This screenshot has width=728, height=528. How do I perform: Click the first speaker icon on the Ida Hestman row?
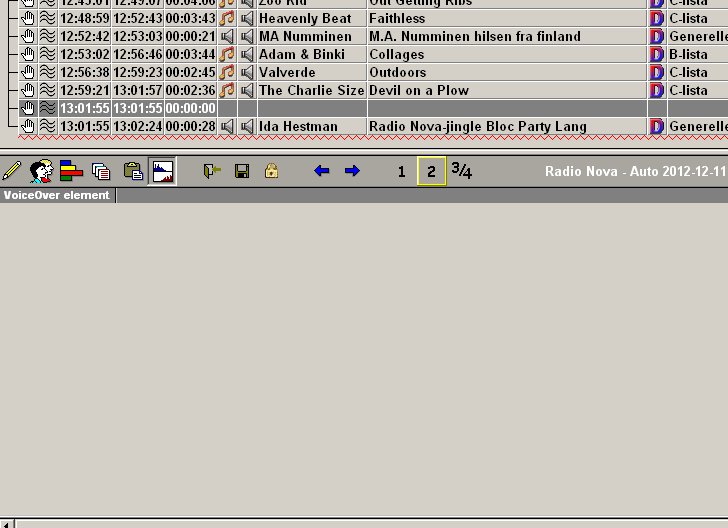point(227,126)
